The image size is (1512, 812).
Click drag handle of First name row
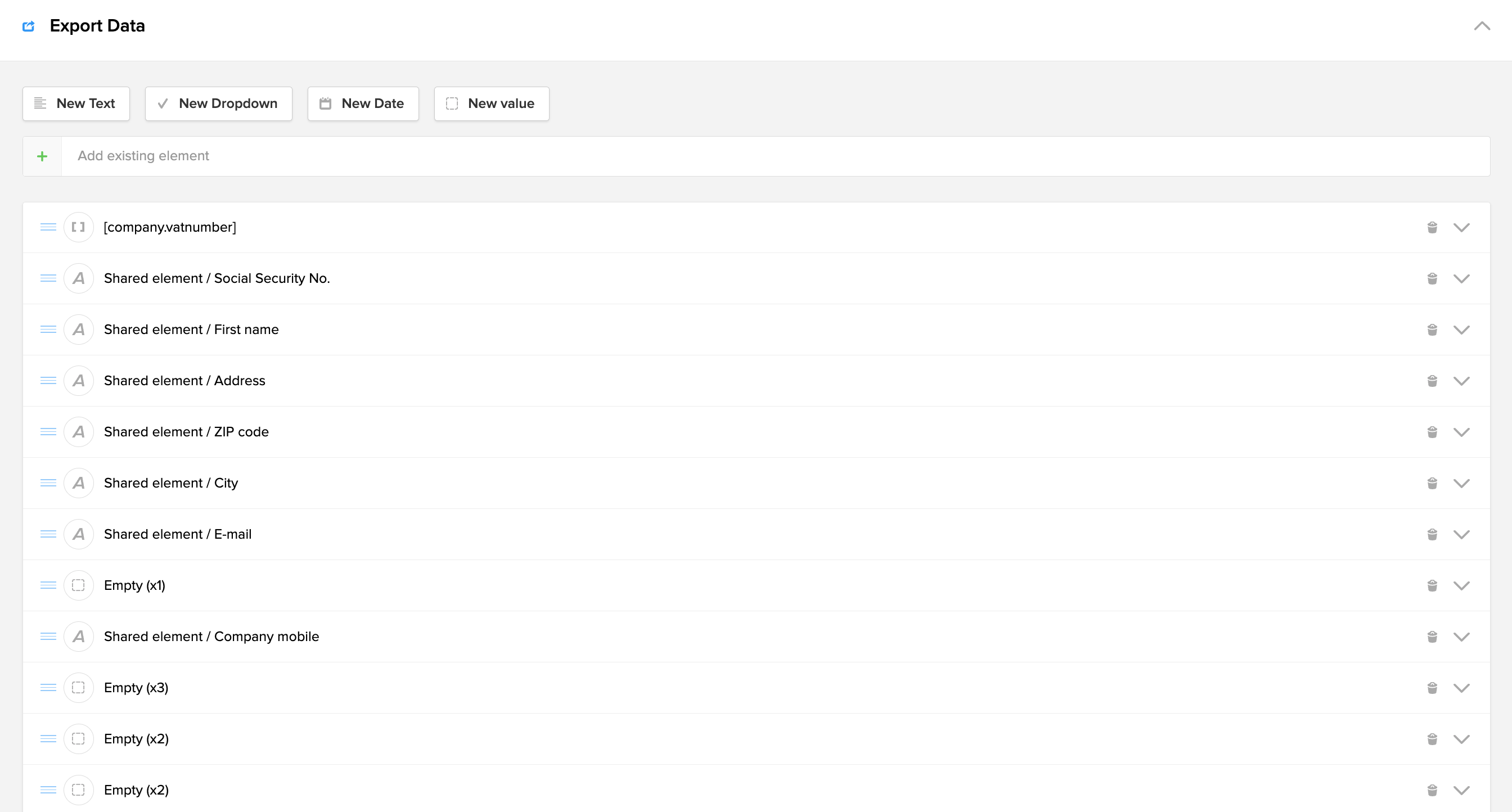pos(48,330)
